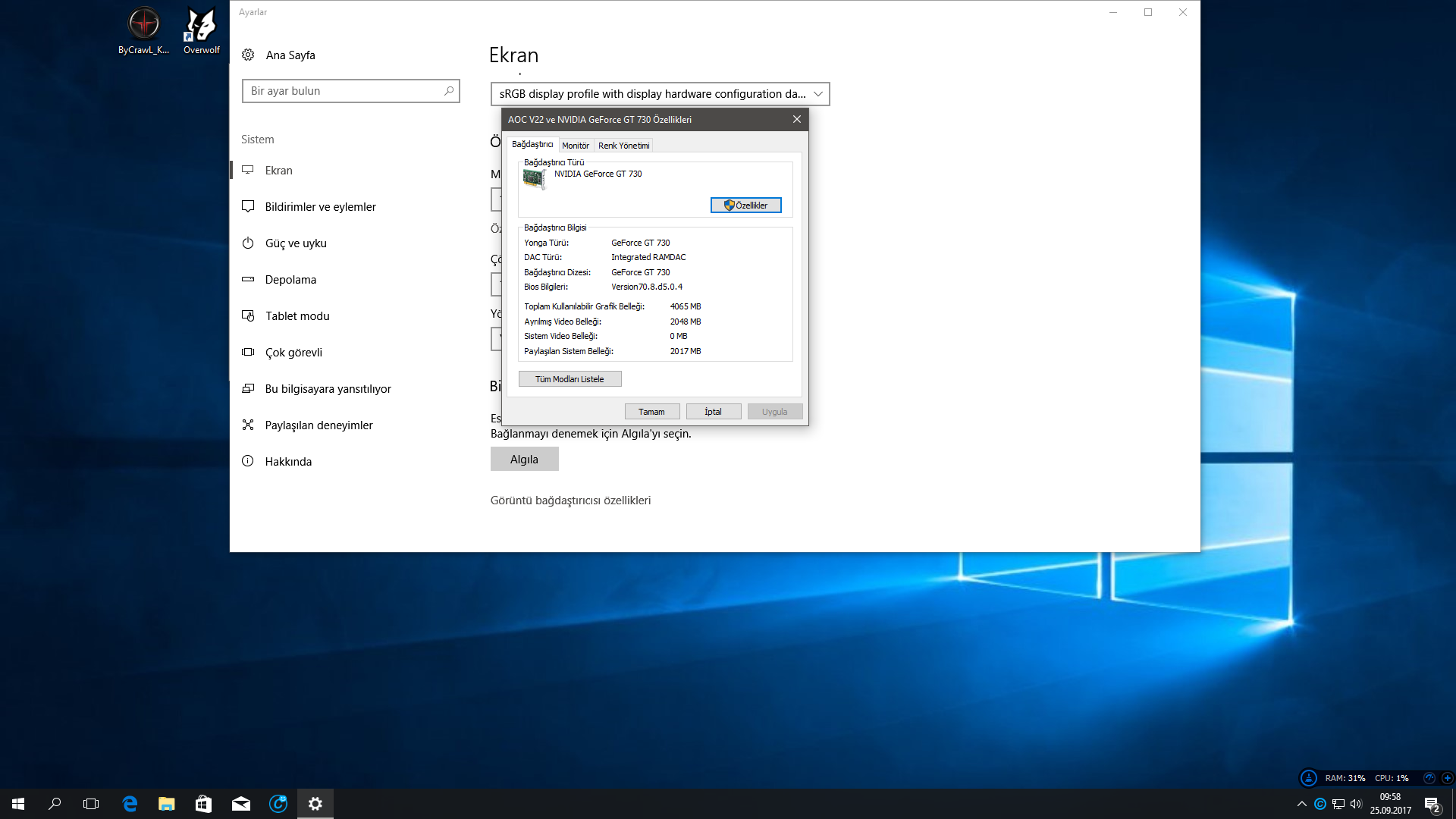Screen dimensions: 1456x819
Task: Click the Çok görevli icon
Action: point(248,352)
